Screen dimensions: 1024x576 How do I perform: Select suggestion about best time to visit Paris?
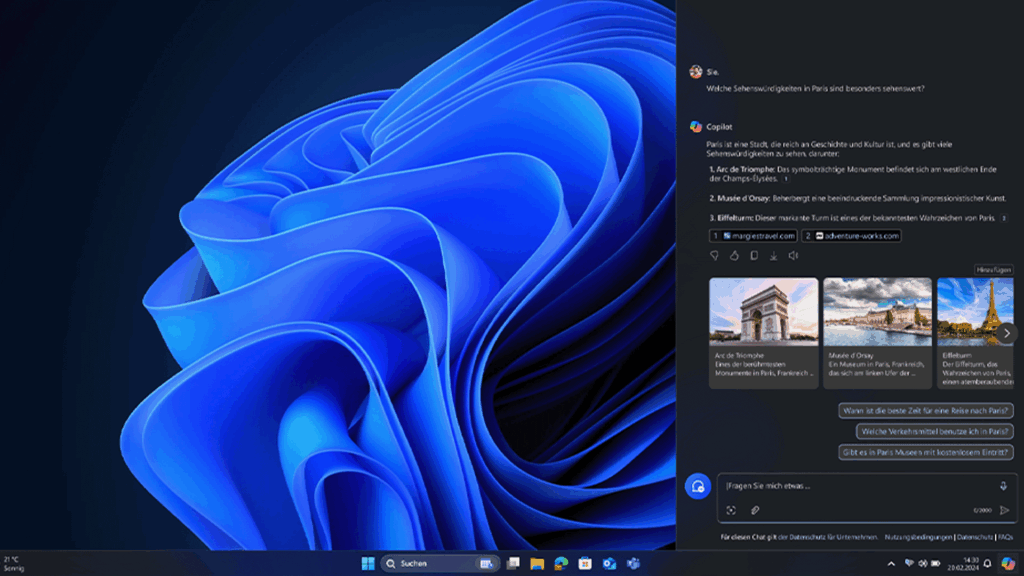(926, 410)
